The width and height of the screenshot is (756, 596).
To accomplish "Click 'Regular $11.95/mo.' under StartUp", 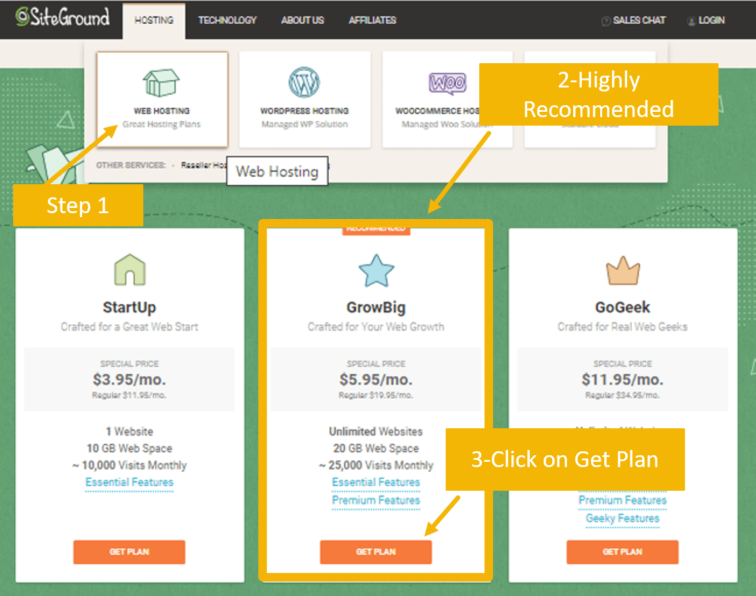I will 129,395.
